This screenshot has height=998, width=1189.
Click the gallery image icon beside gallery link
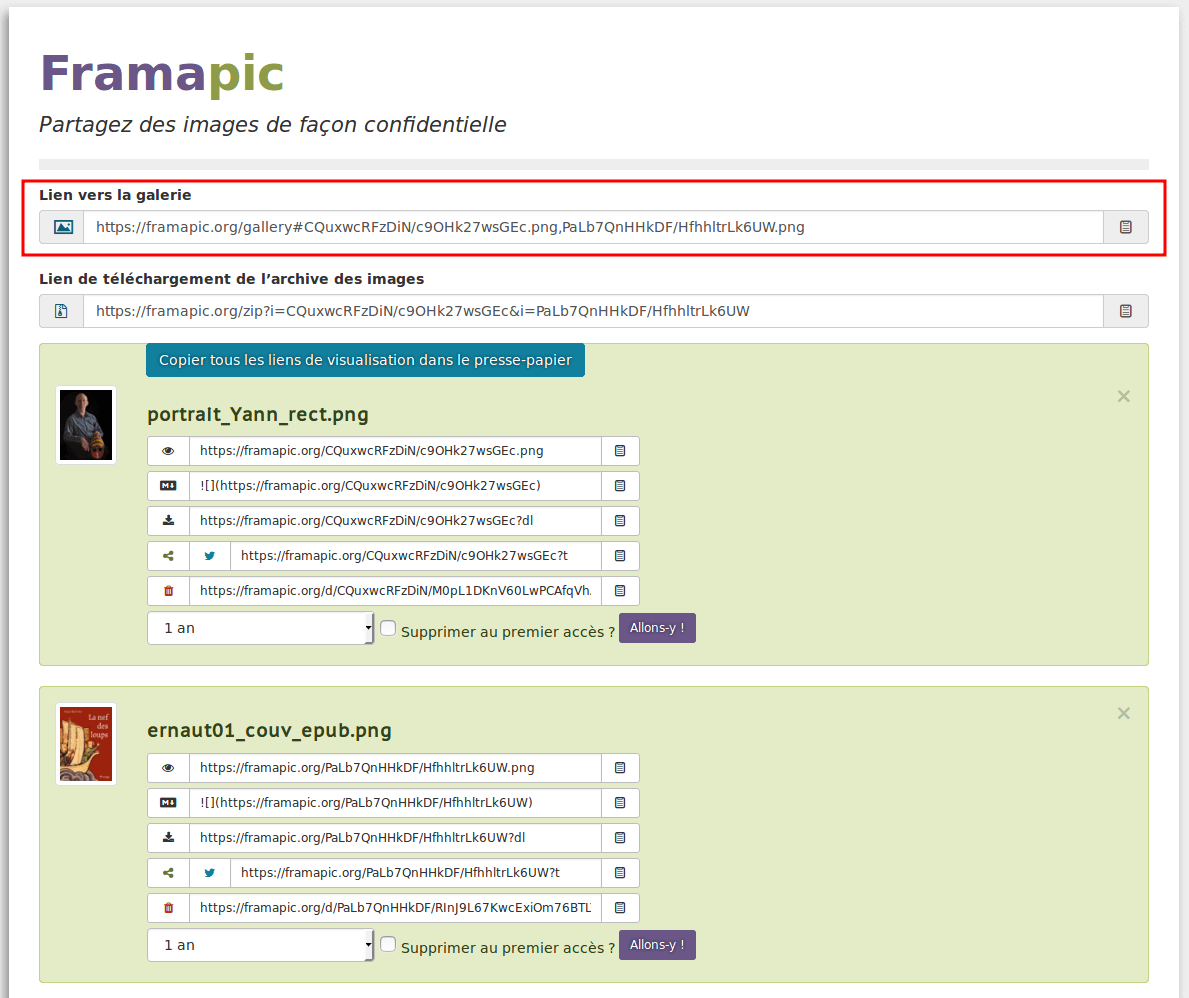tap(63, 227)
